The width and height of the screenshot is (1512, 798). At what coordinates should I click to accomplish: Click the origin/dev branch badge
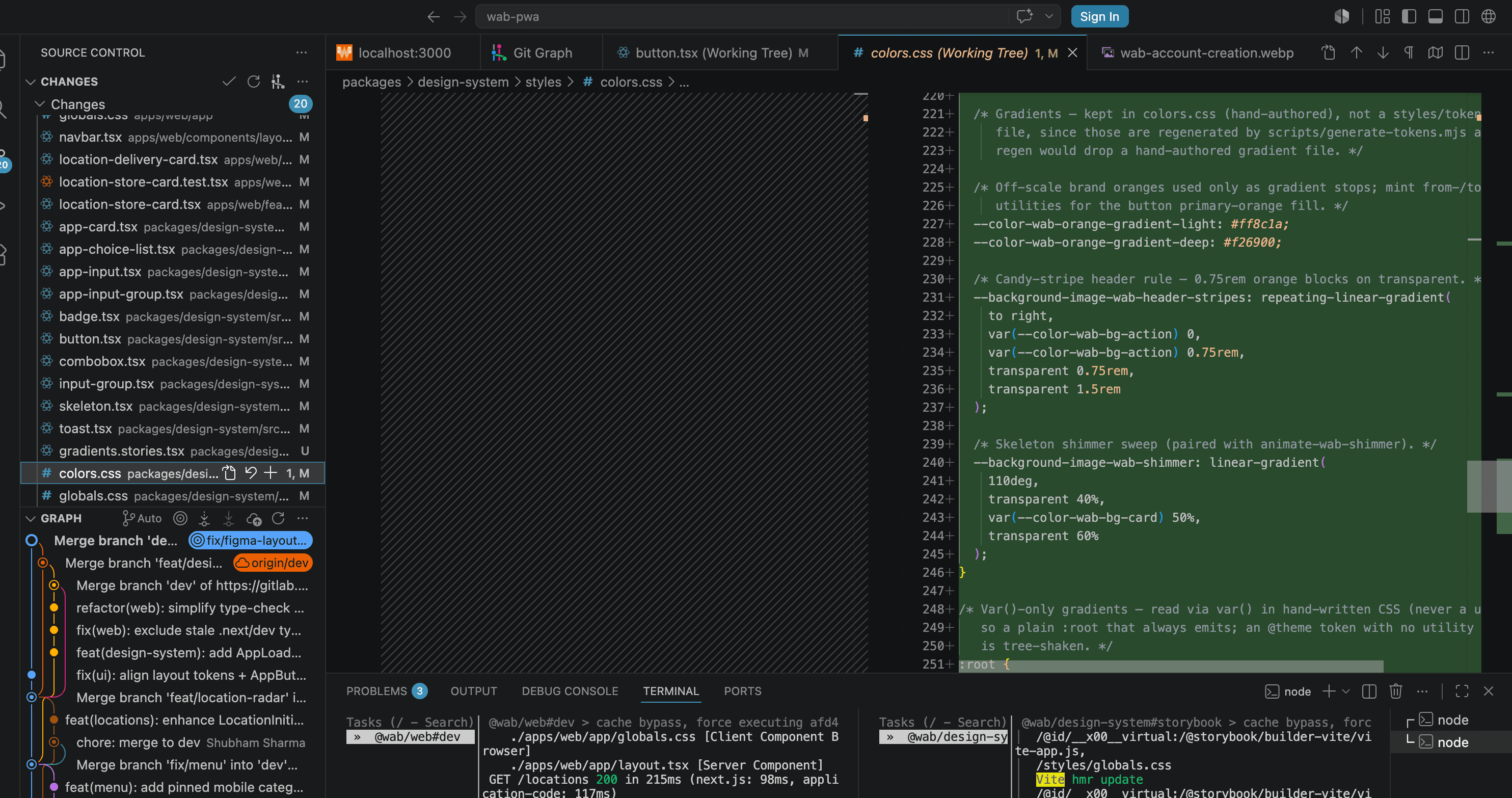(273, 563)
